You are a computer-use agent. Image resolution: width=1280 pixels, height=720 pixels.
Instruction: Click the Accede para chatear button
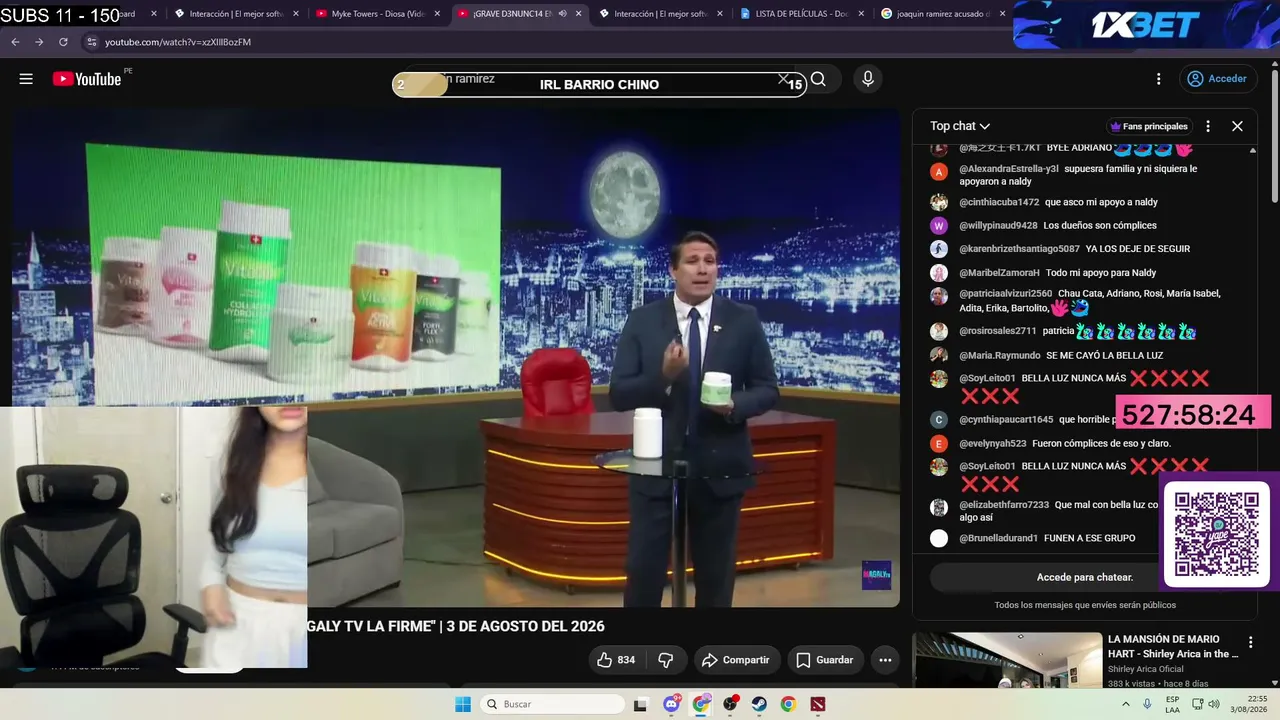[x=1085, y=577]
